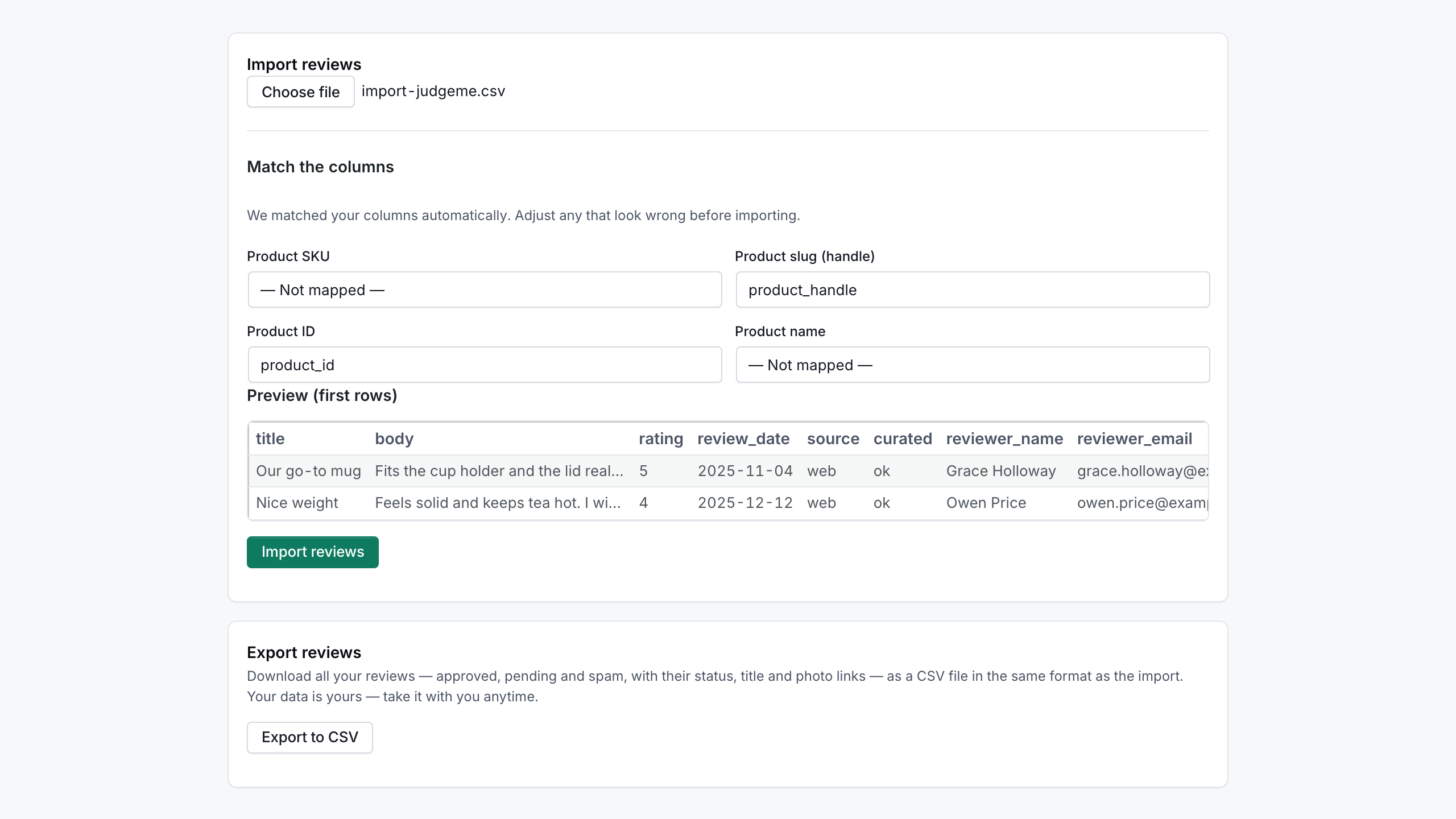Click the reviewer_name column header
Image resolution: width=1456 pixels, height=819 pixels.
tap(1004, 439)
